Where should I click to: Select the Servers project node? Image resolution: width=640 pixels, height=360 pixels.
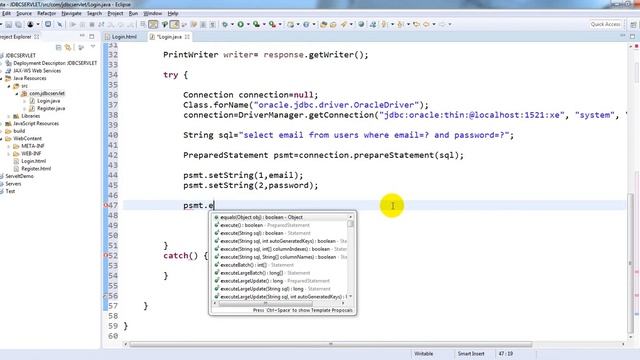tap(13, 184)
